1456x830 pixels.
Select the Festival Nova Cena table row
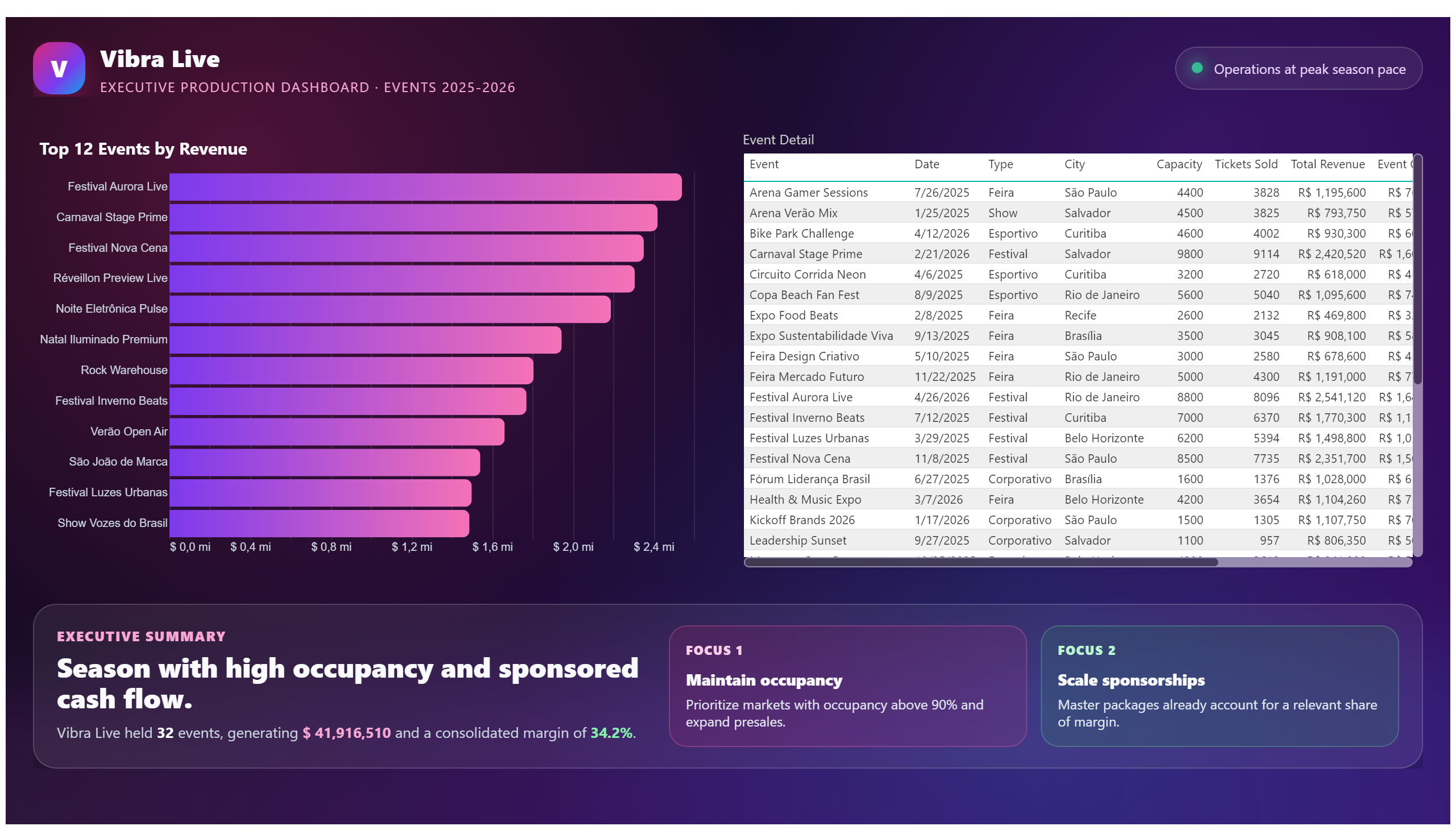pos(1078,459)
